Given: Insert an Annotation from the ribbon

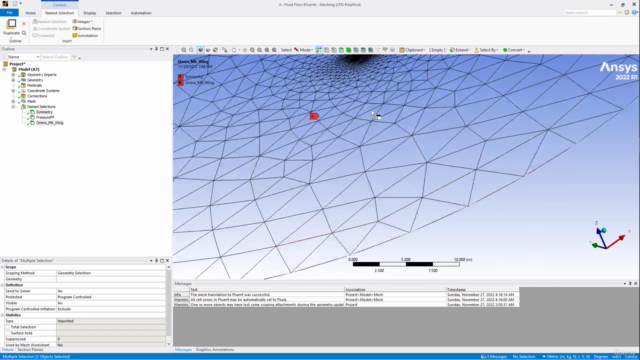Looking at the screenshot, I should pos(85,36).
